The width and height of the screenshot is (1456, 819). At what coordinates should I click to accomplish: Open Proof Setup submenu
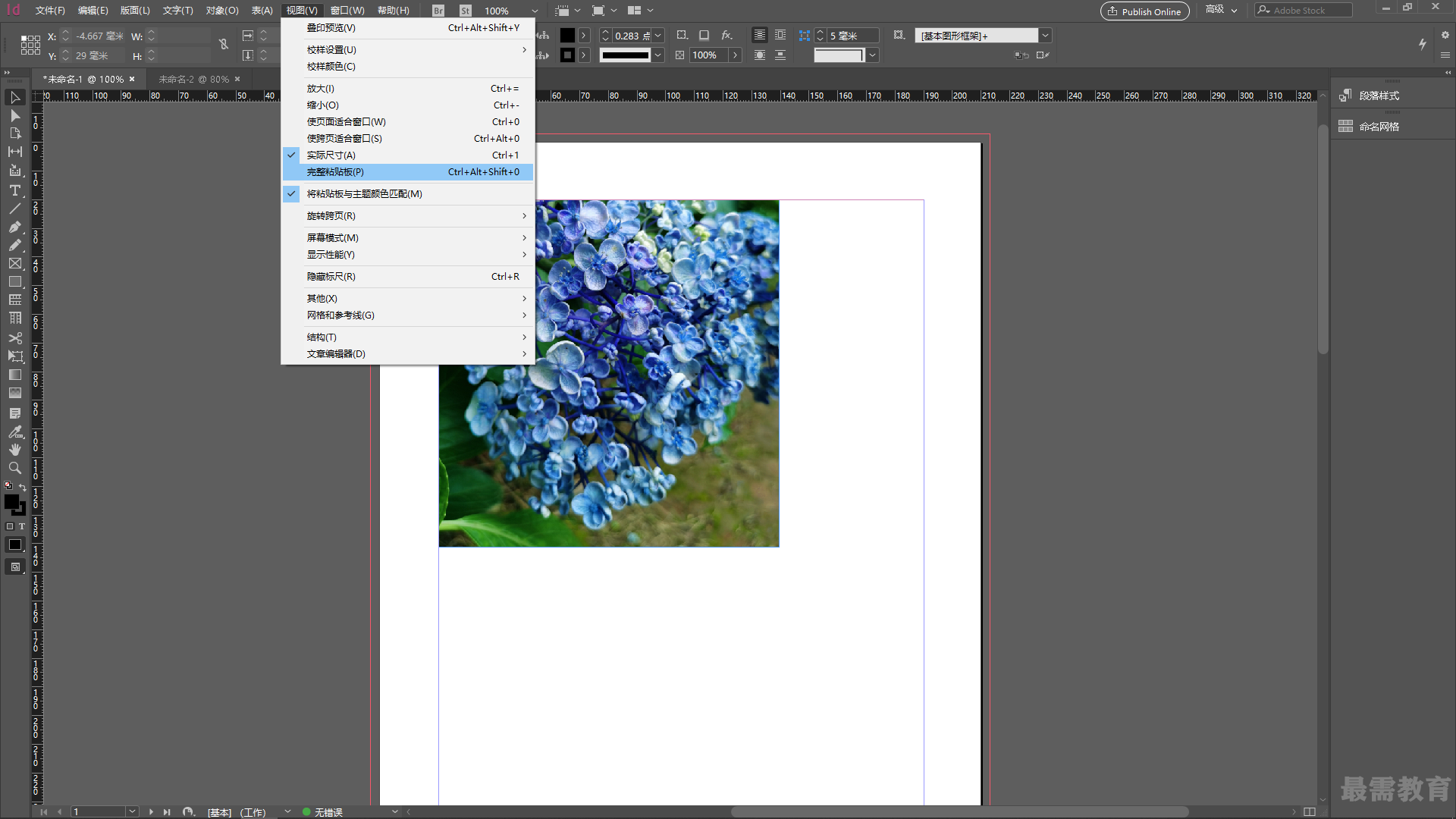pos(408,49)
